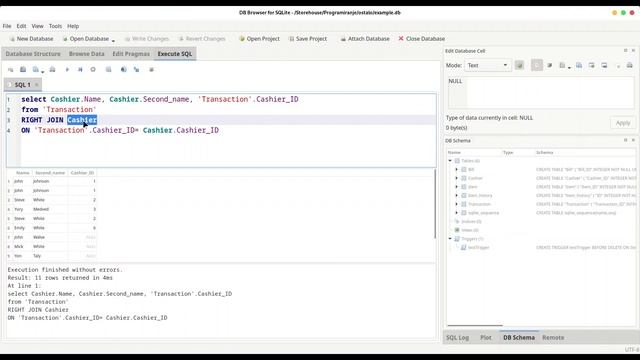This screenshot has height=360, width=640.
Task: Close the SQL 1 tab
Action: (36, 85)
